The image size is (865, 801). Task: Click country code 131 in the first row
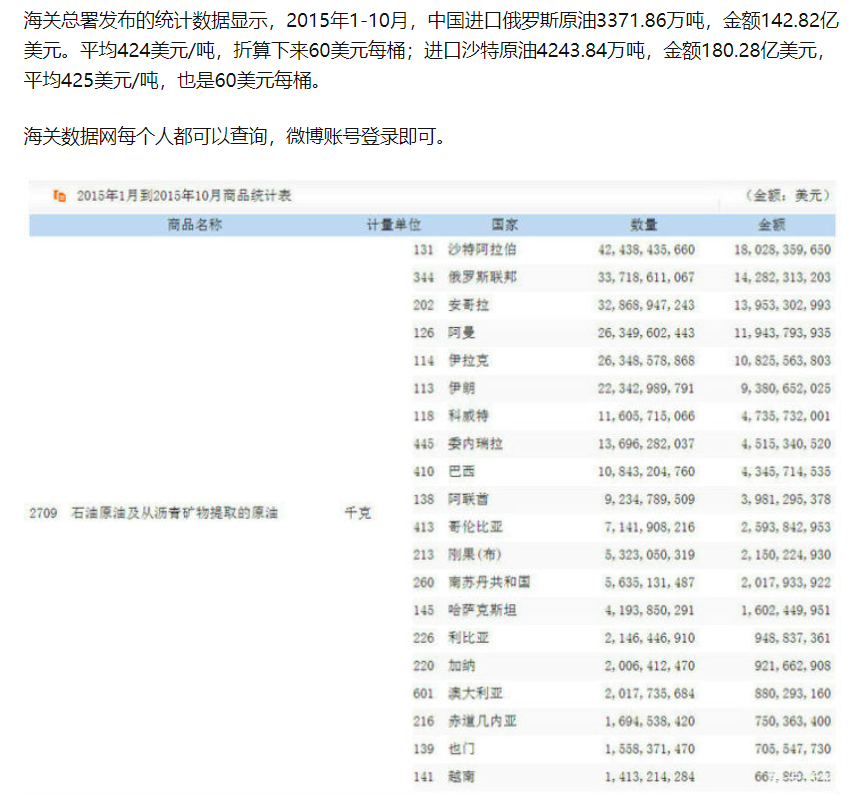[x=424, y=250]
